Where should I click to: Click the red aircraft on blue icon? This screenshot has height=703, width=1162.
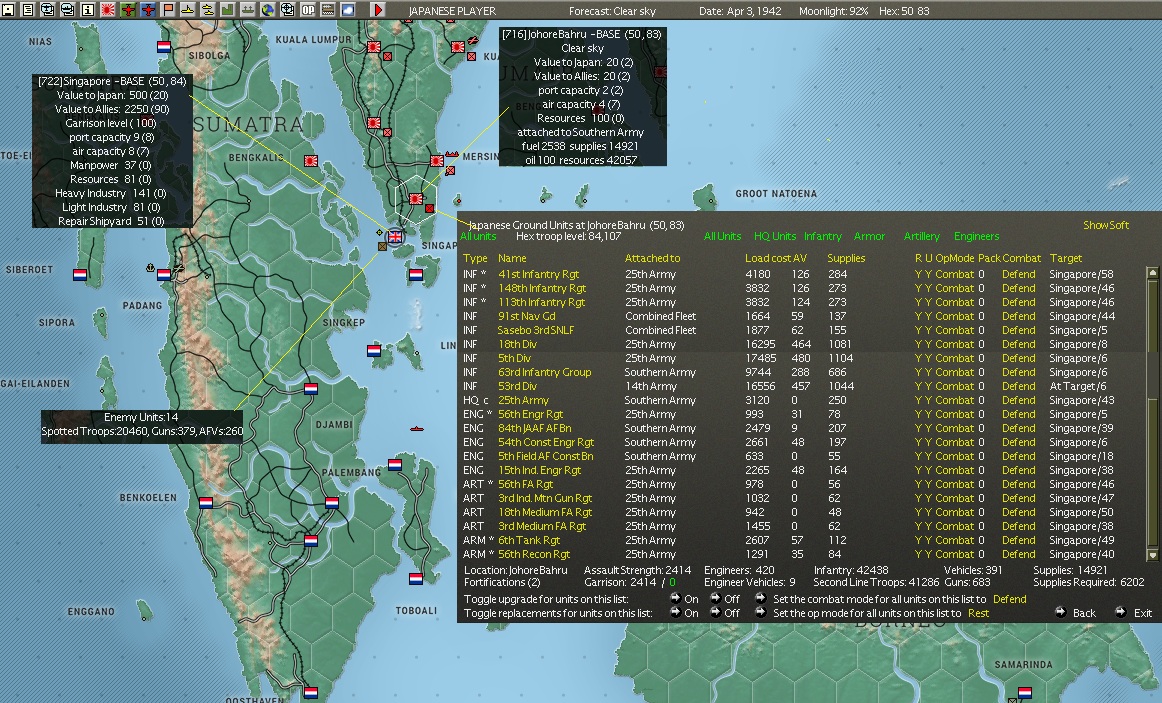(148, 10)
